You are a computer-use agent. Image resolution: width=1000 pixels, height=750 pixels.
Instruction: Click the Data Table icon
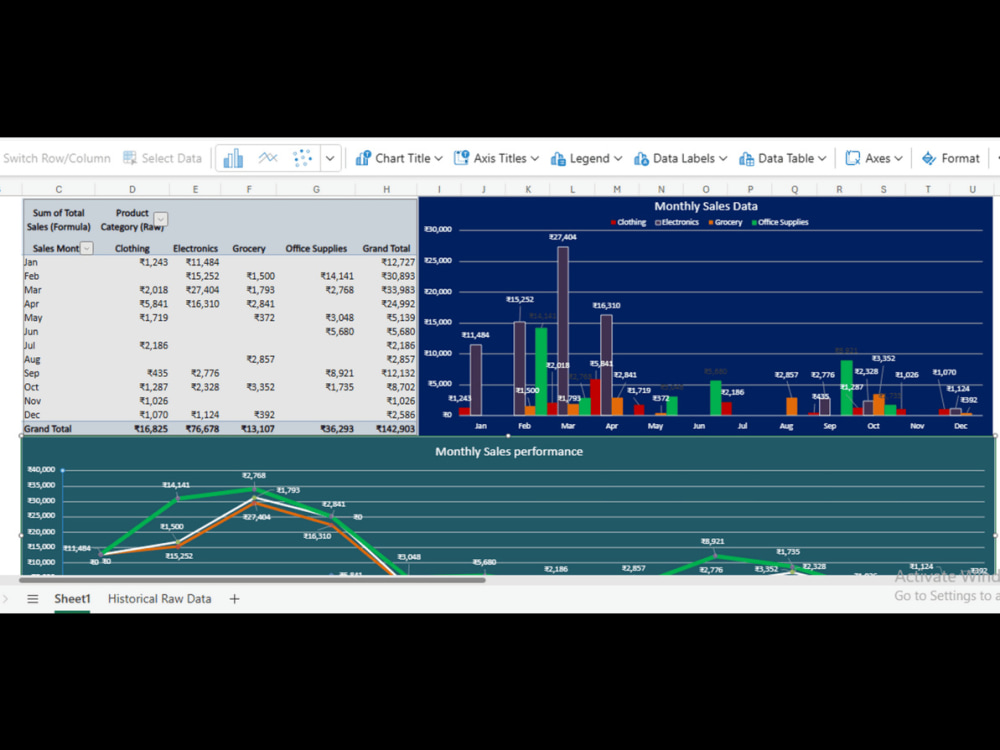pos(746,158)
